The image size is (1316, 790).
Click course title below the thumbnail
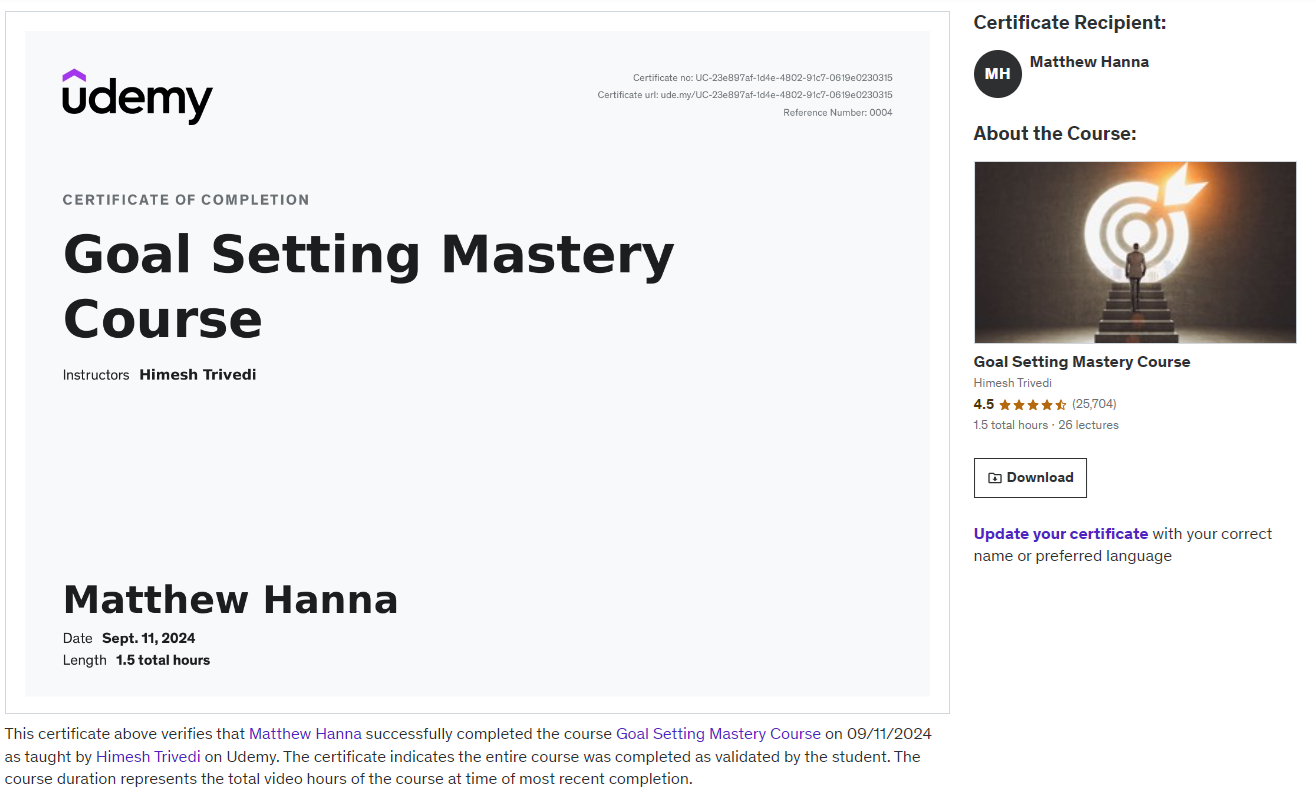[x=1082, y=362]
